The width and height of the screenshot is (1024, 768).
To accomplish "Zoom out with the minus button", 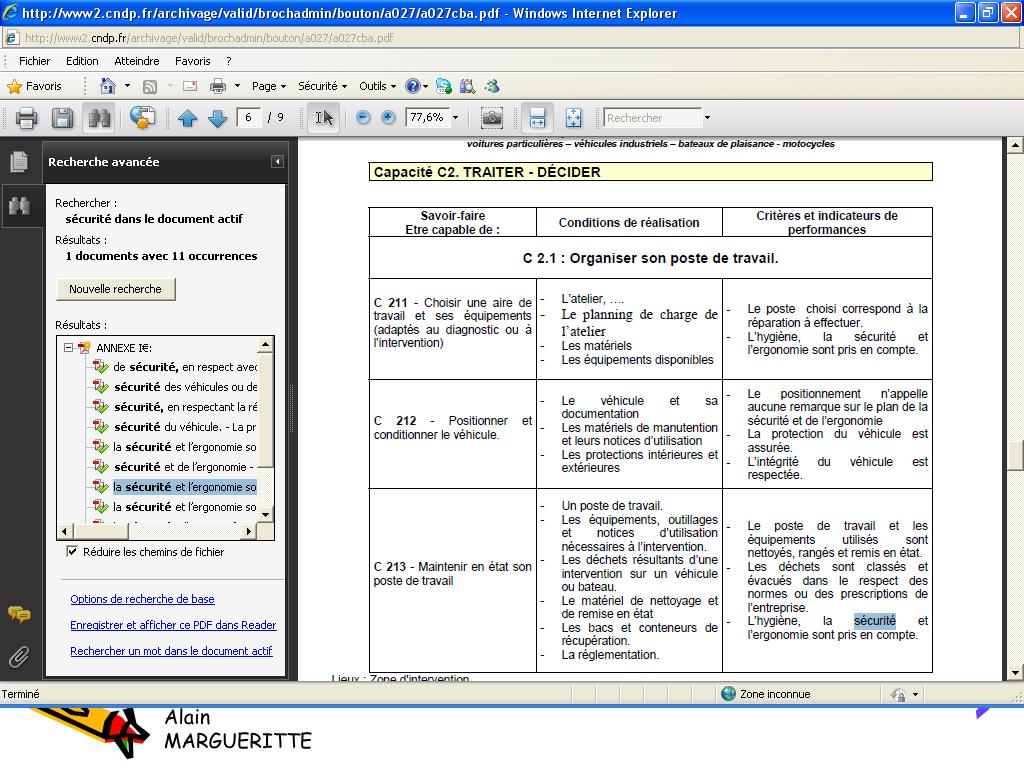I will click(363, 118).
